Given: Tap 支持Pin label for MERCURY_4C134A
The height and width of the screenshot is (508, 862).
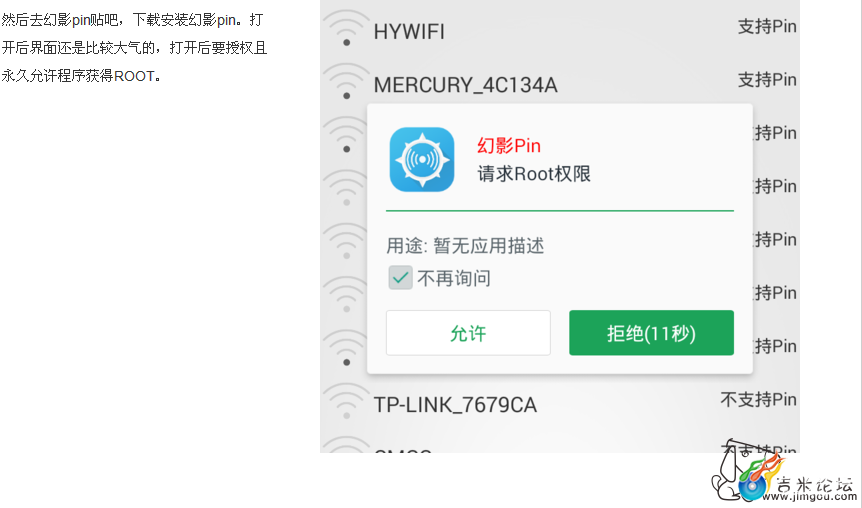Looking at the screenshot, I should (x=767, y=80).
